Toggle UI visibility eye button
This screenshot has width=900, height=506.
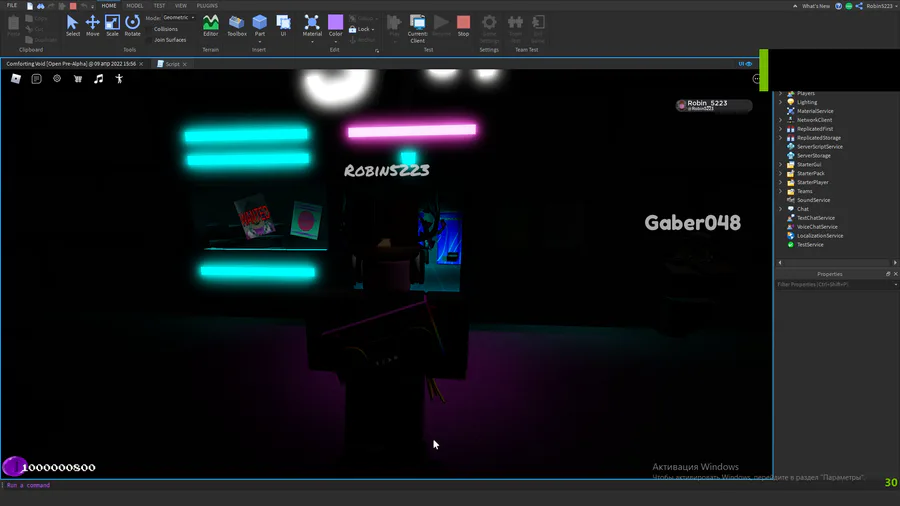pyautogui.click(x=744, y=64)
